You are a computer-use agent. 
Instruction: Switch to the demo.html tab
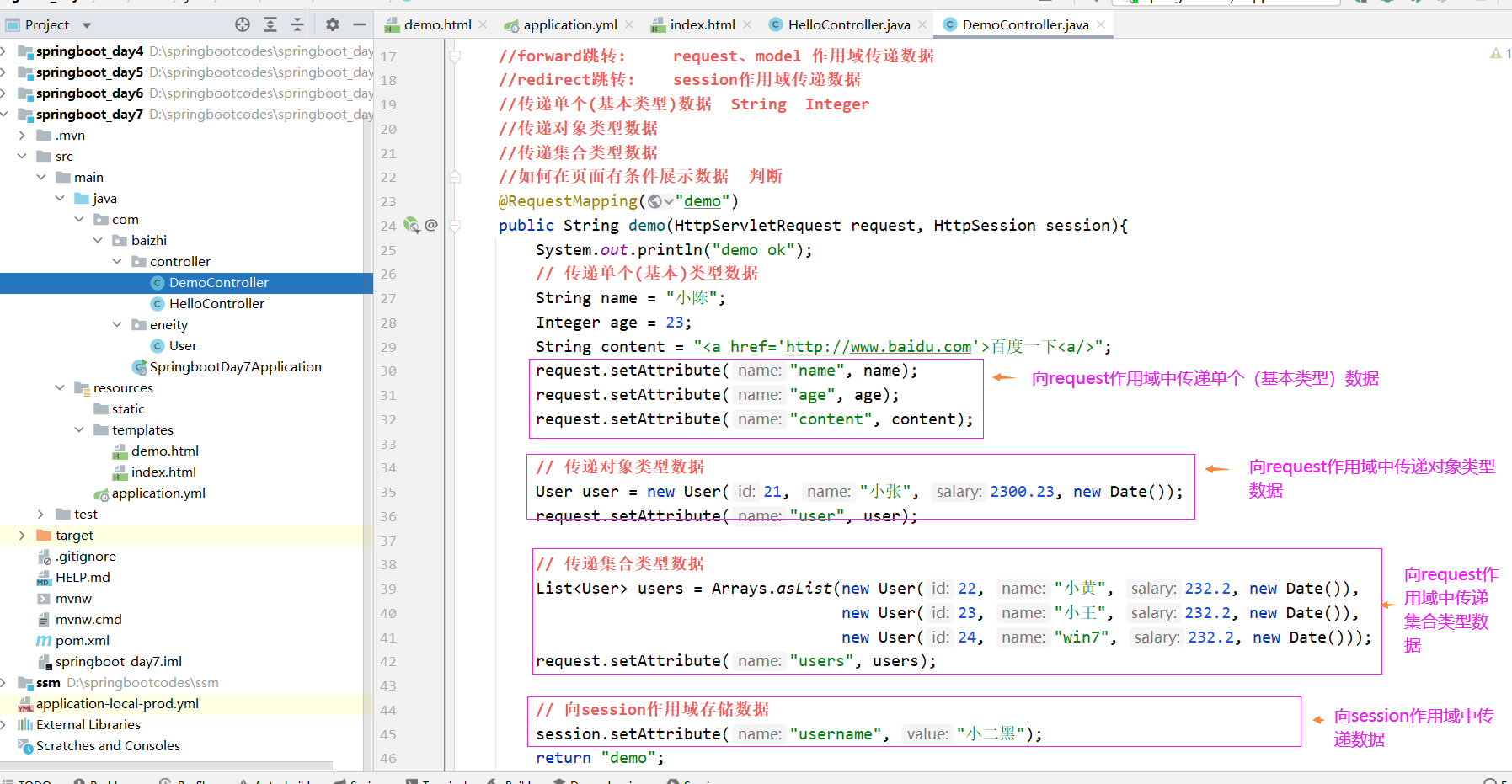click(437, 24)
